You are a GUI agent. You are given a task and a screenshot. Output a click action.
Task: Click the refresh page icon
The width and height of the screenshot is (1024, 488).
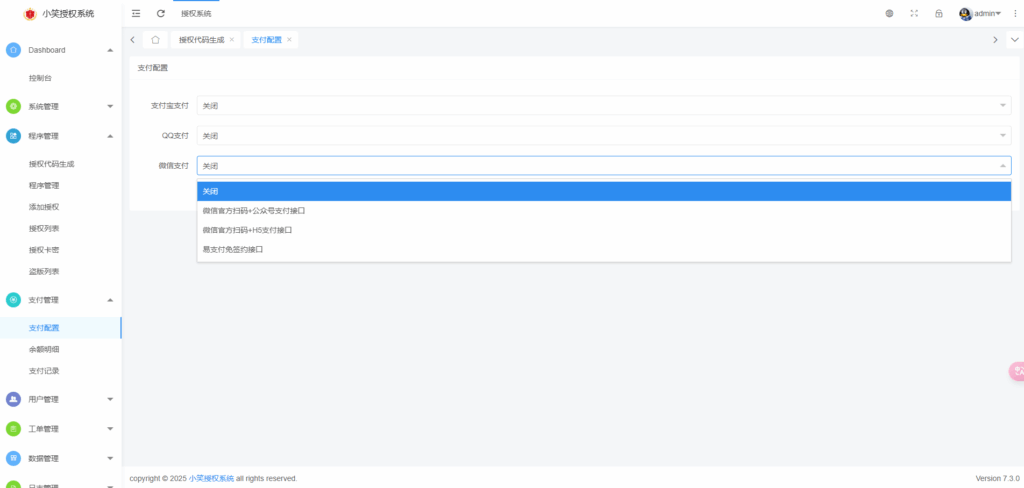pyautogui.click(x=161, y=13)
